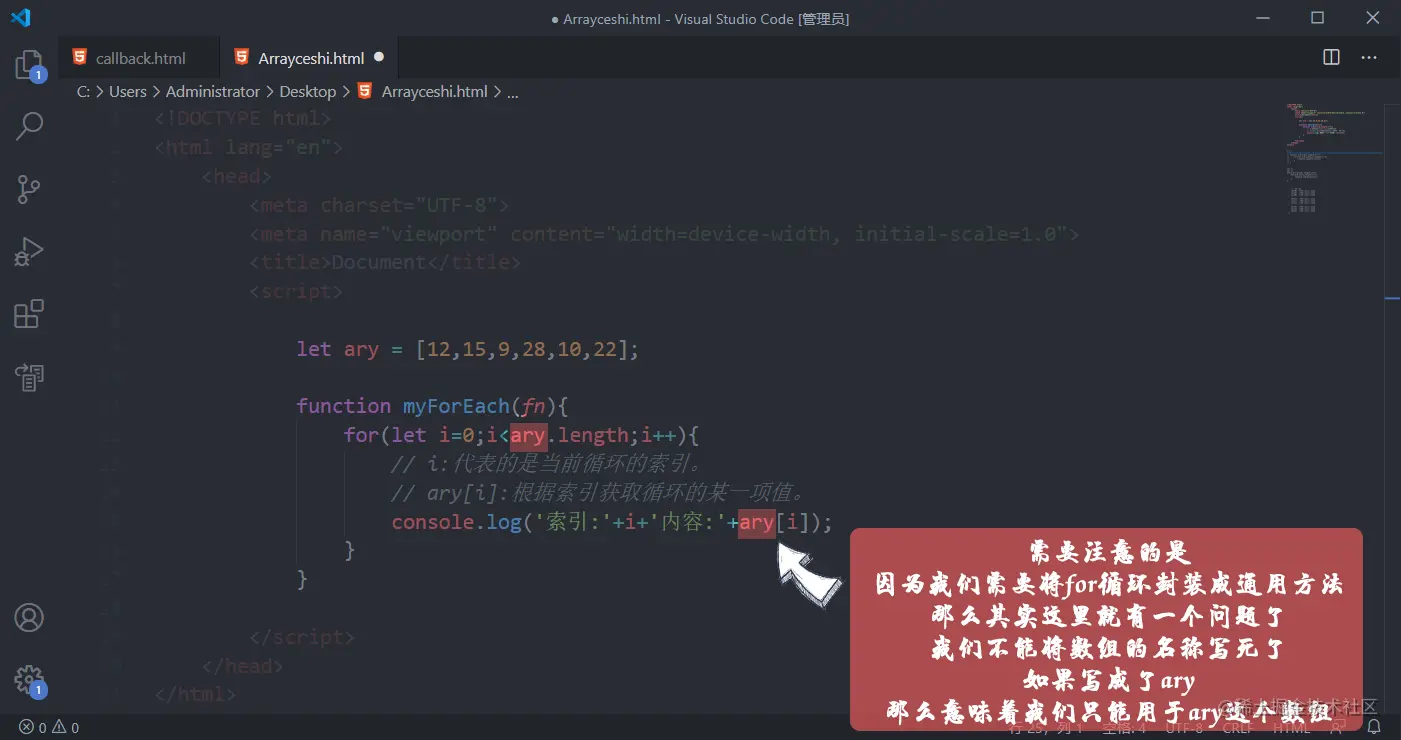1401x740 pixels.
Task: Expand the breadcrumb ellipsis symbol
Action: [x=513, y=91]
